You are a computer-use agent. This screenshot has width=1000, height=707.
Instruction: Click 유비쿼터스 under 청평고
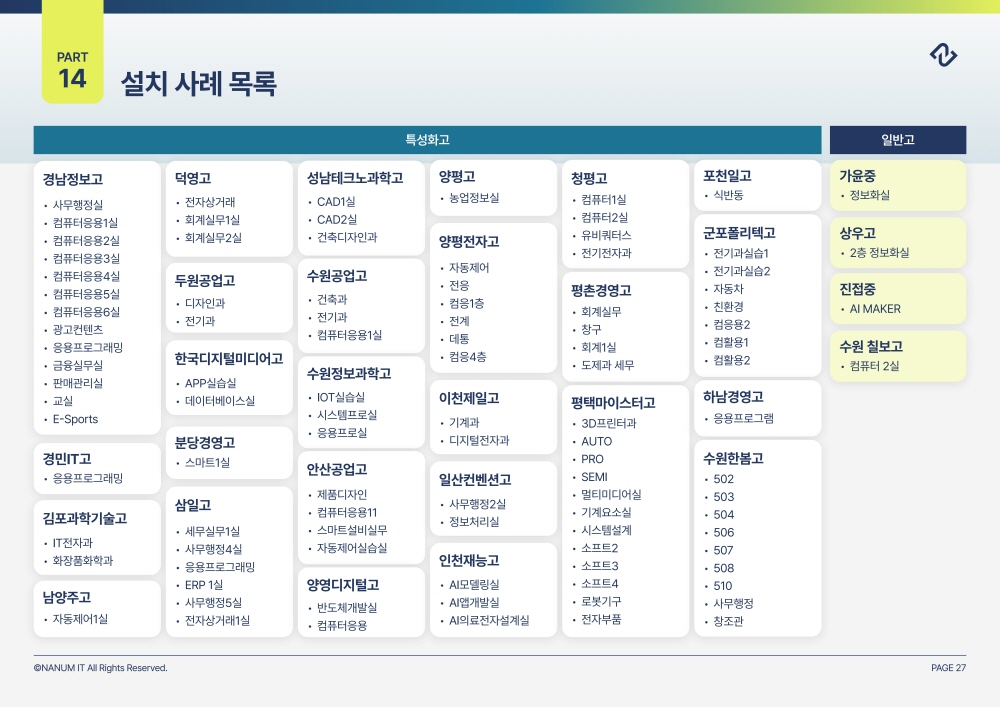pyautogui.click(x=606, y=235)
